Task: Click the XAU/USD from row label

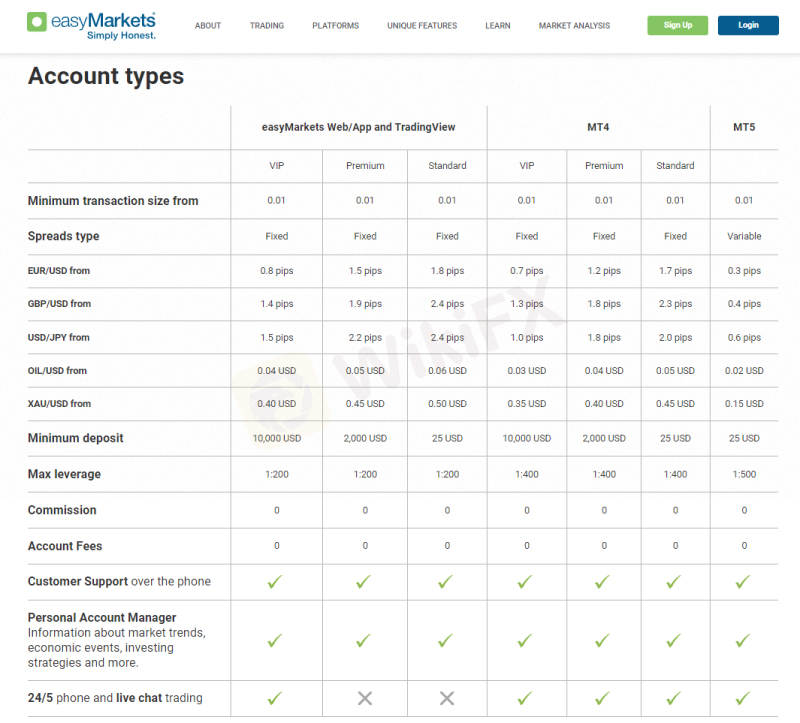Action: (59, 404)
